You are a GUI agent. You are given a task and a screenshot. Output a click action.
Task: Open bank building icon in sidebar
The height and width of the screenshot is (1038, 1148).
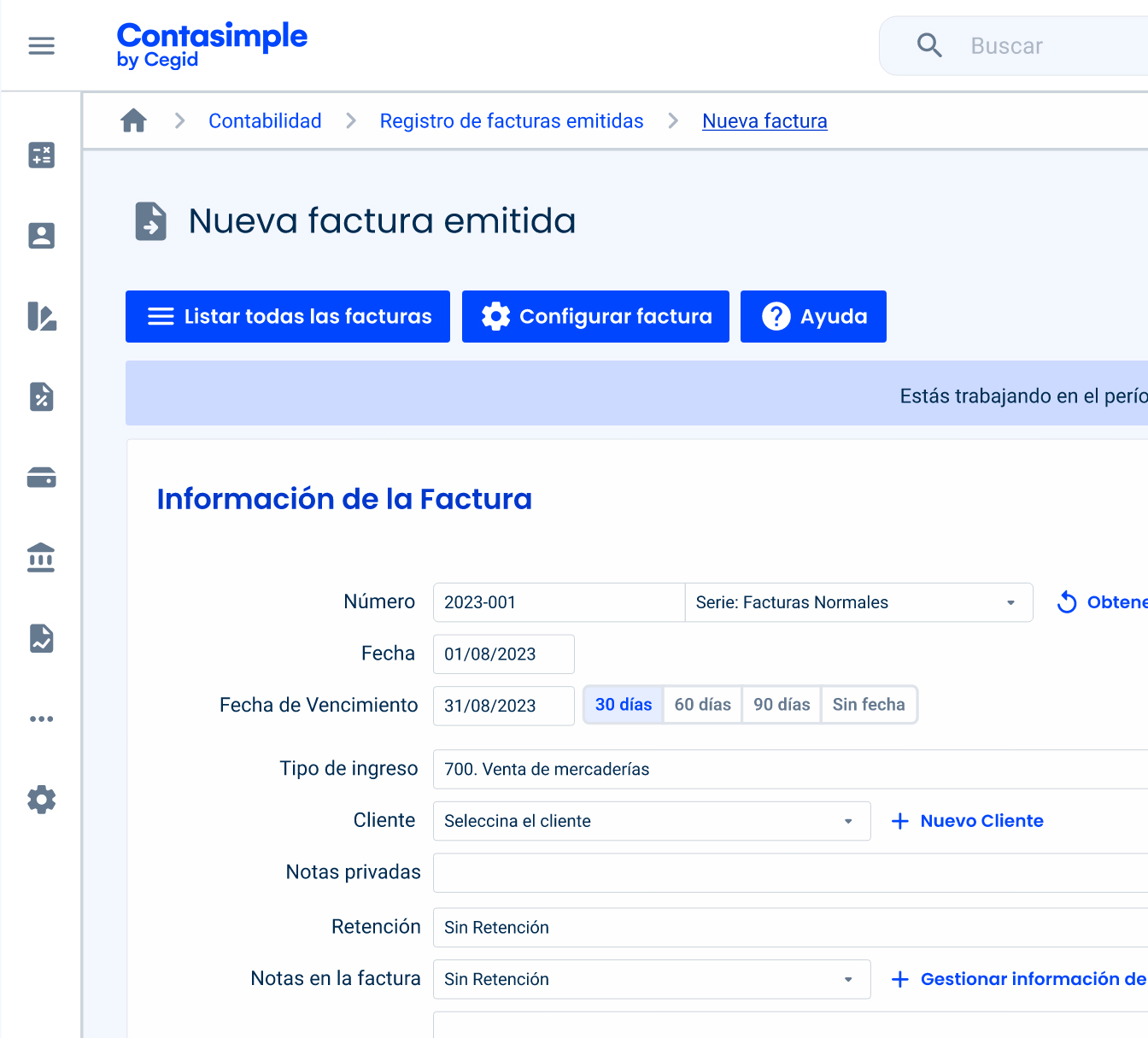[x=41, y=557]
